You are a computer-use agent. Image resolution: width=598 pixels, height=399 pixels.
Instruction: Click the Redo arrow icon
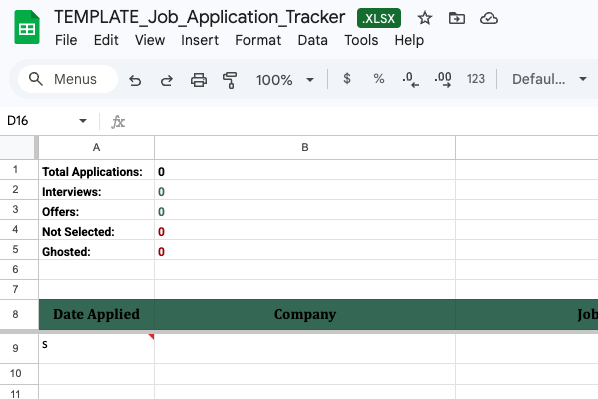167,80
